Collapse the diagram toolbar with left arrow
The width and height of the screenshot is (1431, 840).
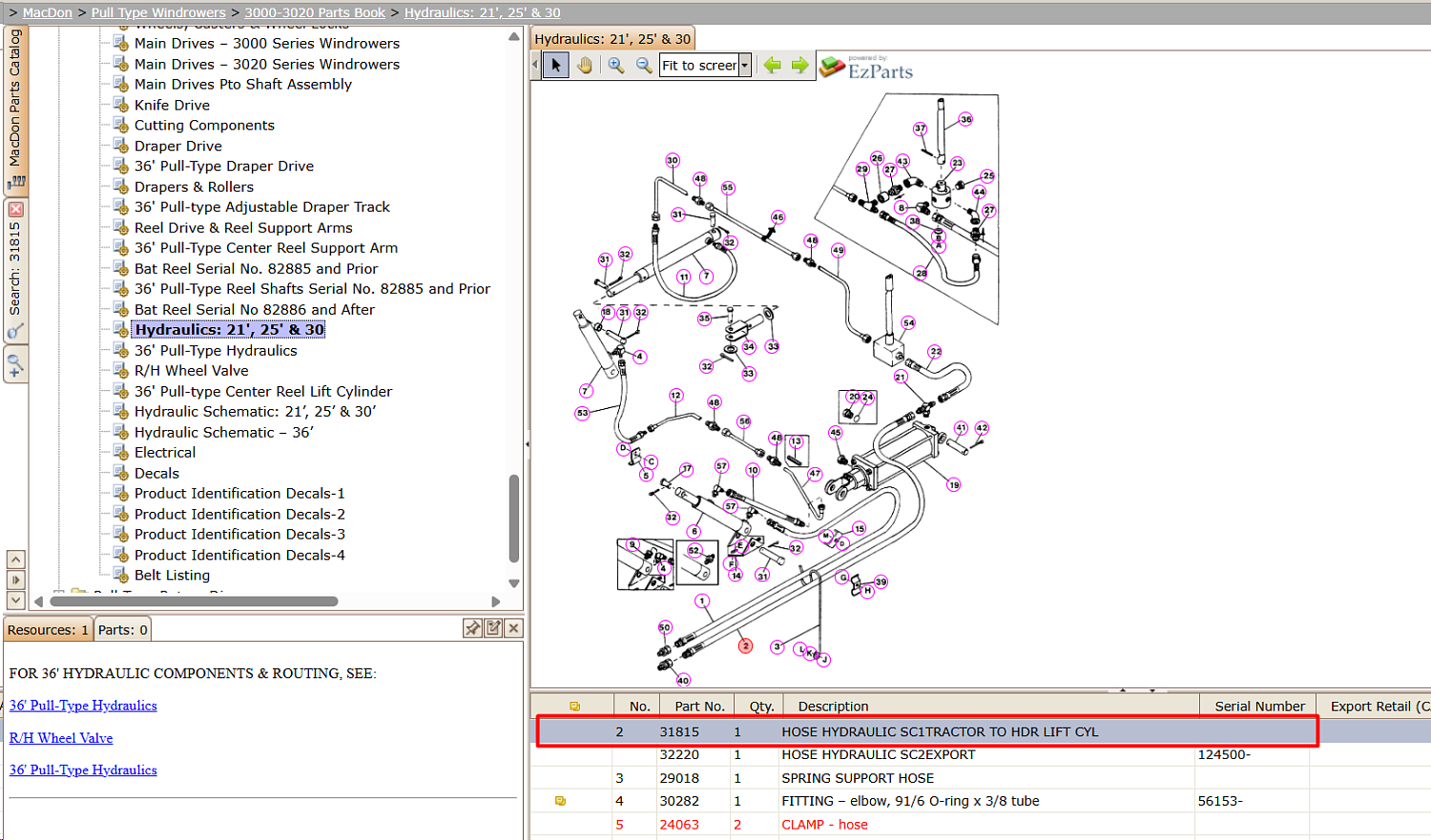(535, 65)
